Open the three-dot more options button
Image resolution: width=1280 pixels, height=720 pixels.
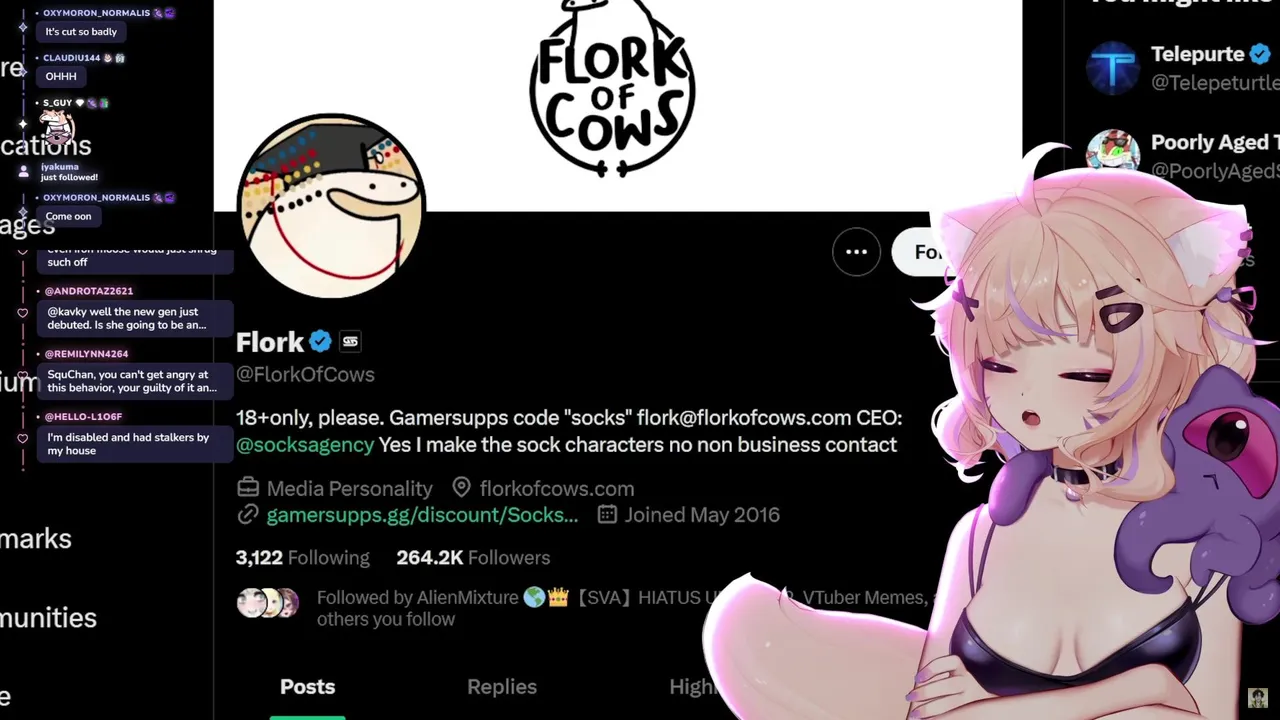click(856, 252)
